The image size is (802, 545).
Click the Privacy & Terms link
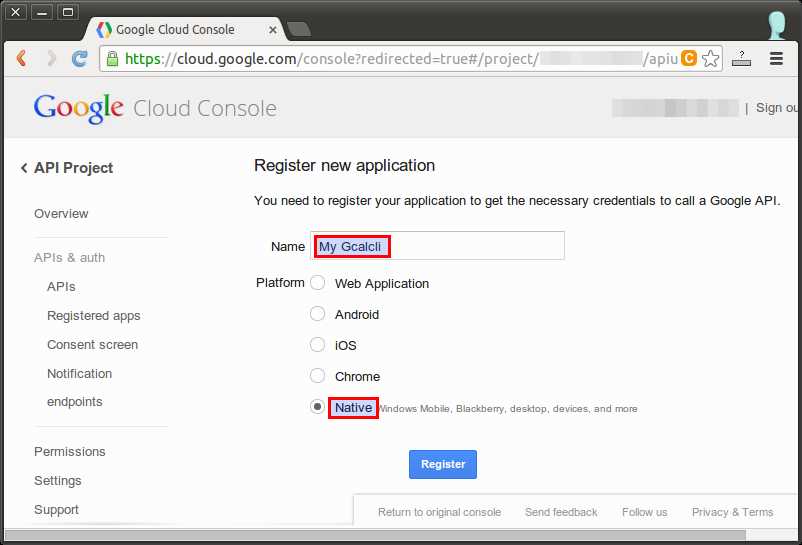(732, 512)
